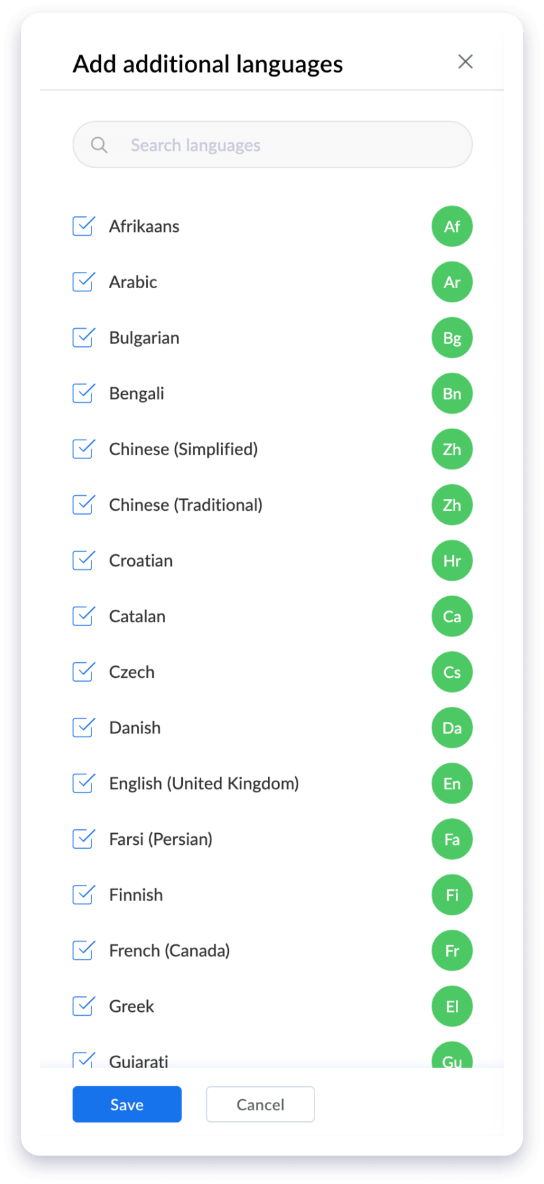Focus the Search languages field
The image size is (544, 1184).
coord(273,145)
